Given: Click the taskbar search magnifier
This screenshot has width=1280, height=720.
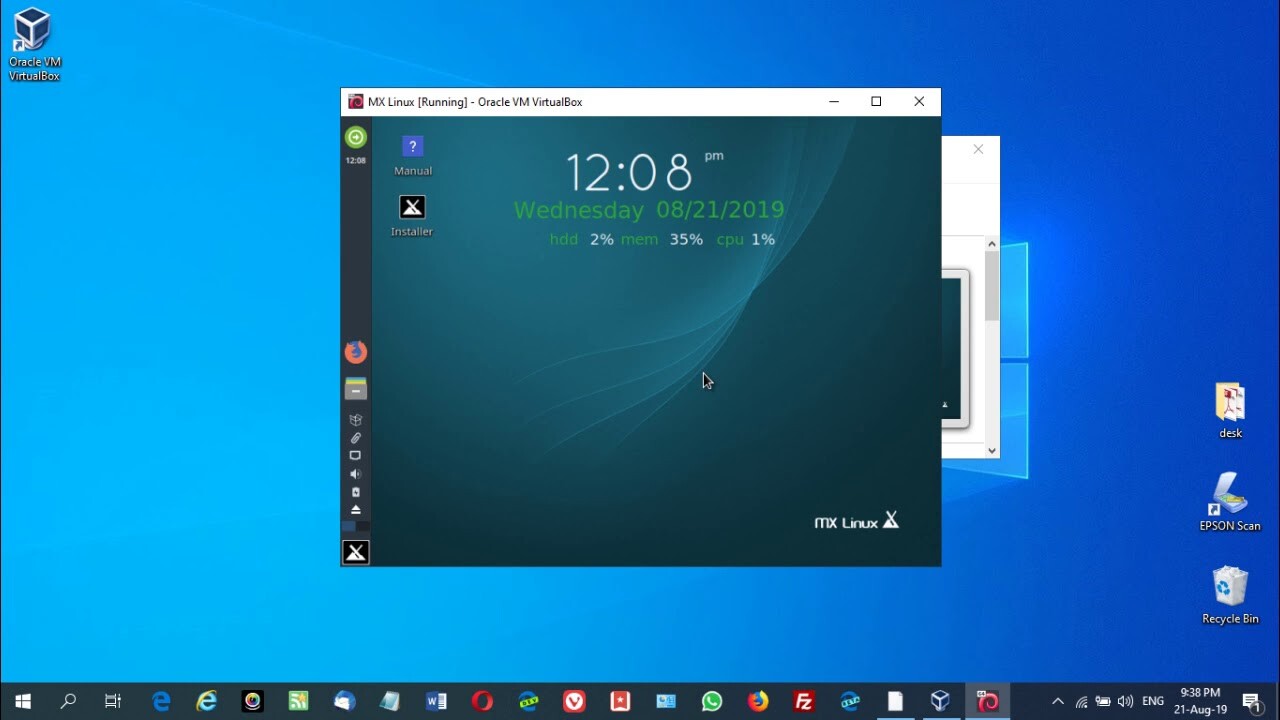Looking at the screenshot, I should 68,701.
